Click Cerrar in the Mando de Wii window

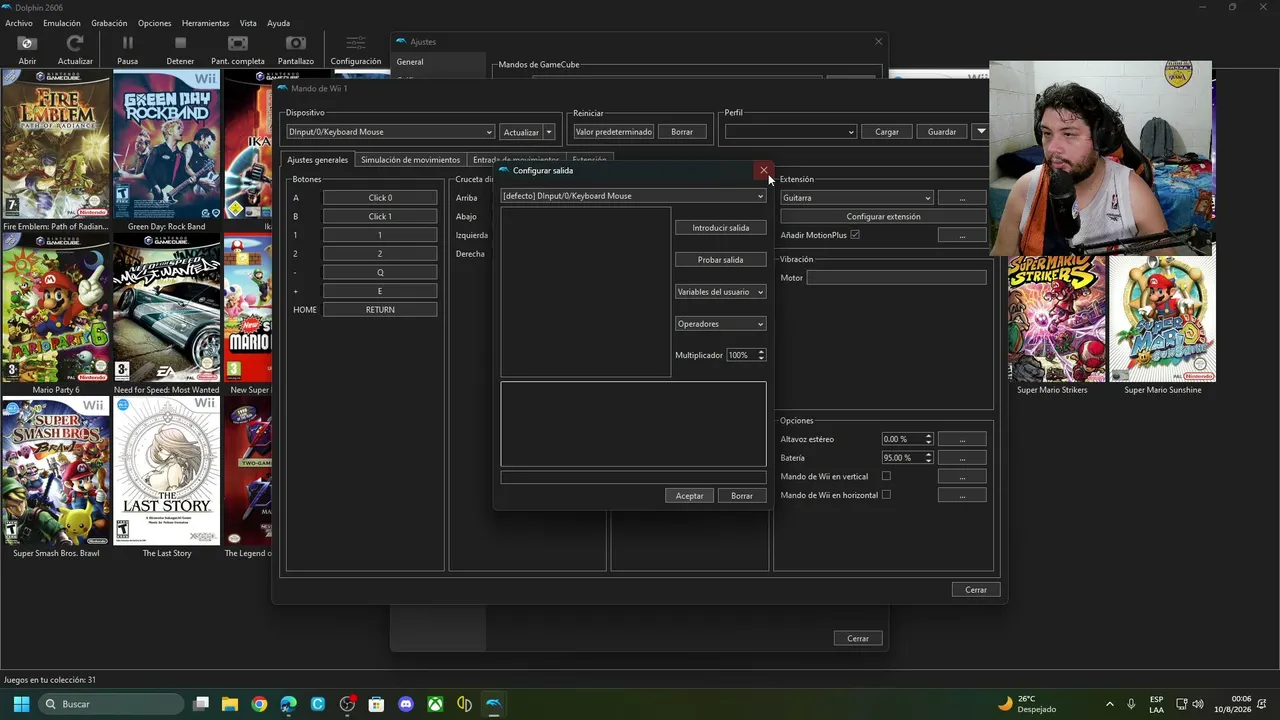pos(976,590)
